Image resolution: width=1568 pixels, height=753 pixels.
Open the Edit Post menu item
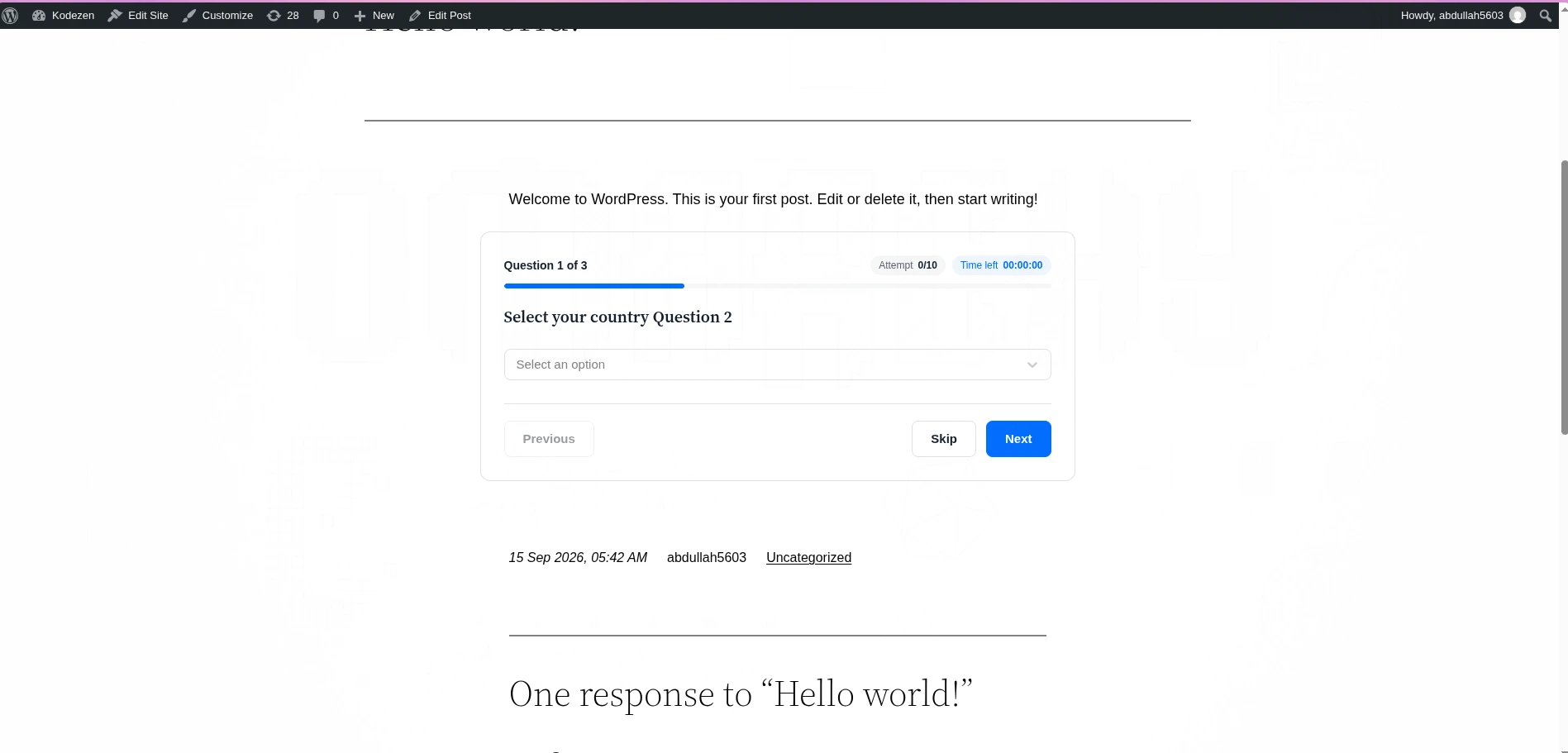click(x=440, y=16)
